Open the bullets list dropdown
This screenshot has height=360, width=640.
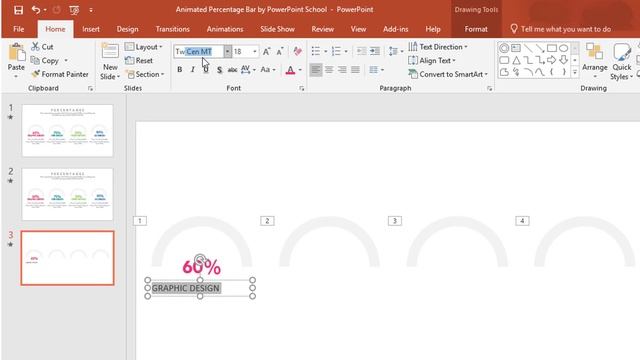tap(325, 51)
